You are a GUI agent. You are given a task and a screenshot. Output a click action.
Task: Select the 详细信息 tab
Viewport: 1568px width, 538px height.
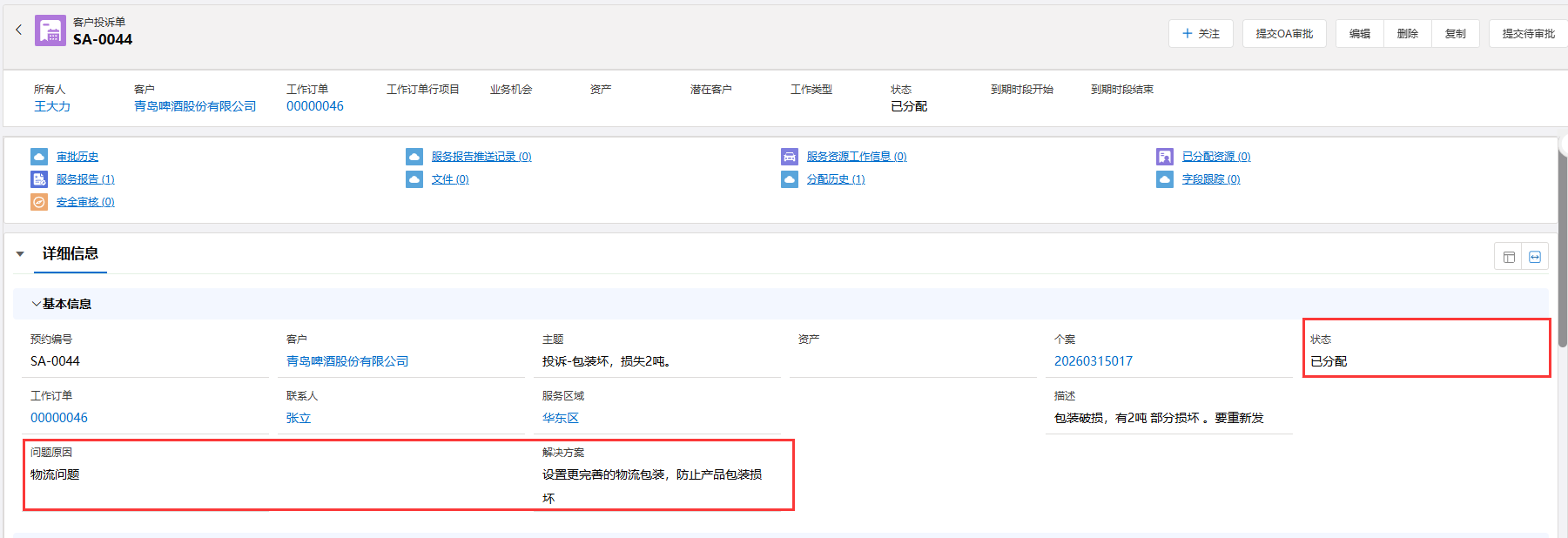tap(71, 254)
